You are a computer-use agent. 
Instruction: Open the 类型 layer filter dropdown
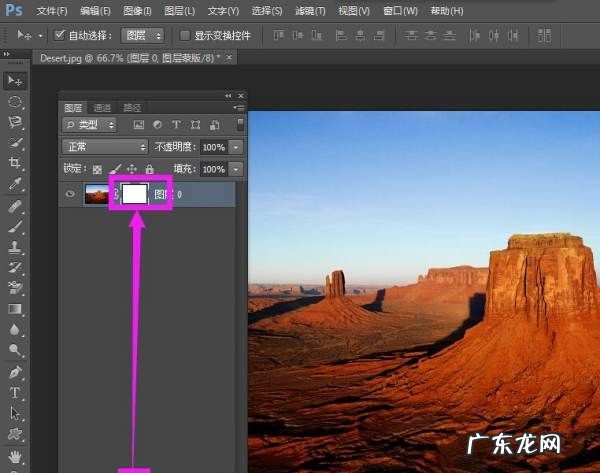coord(90,125)
